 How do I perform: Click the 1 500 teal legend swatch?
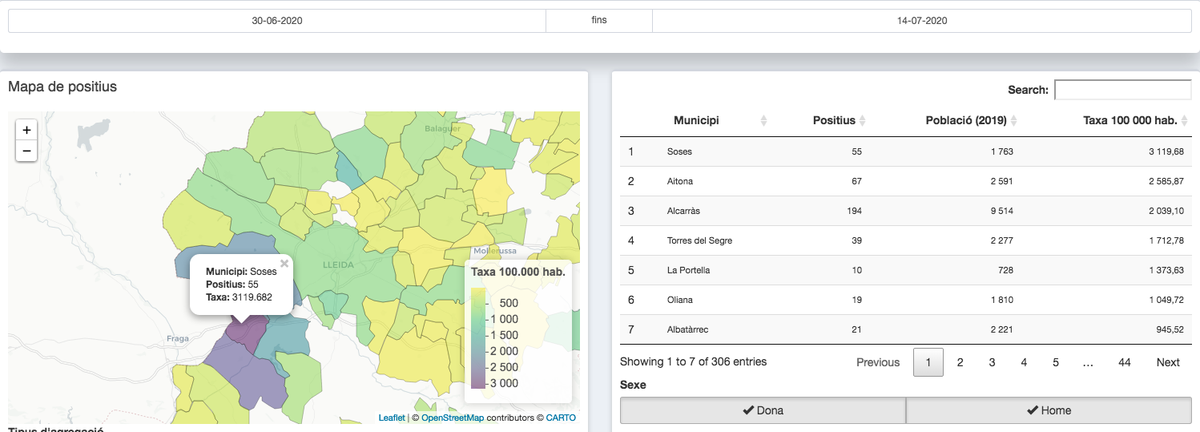(477, 334)
